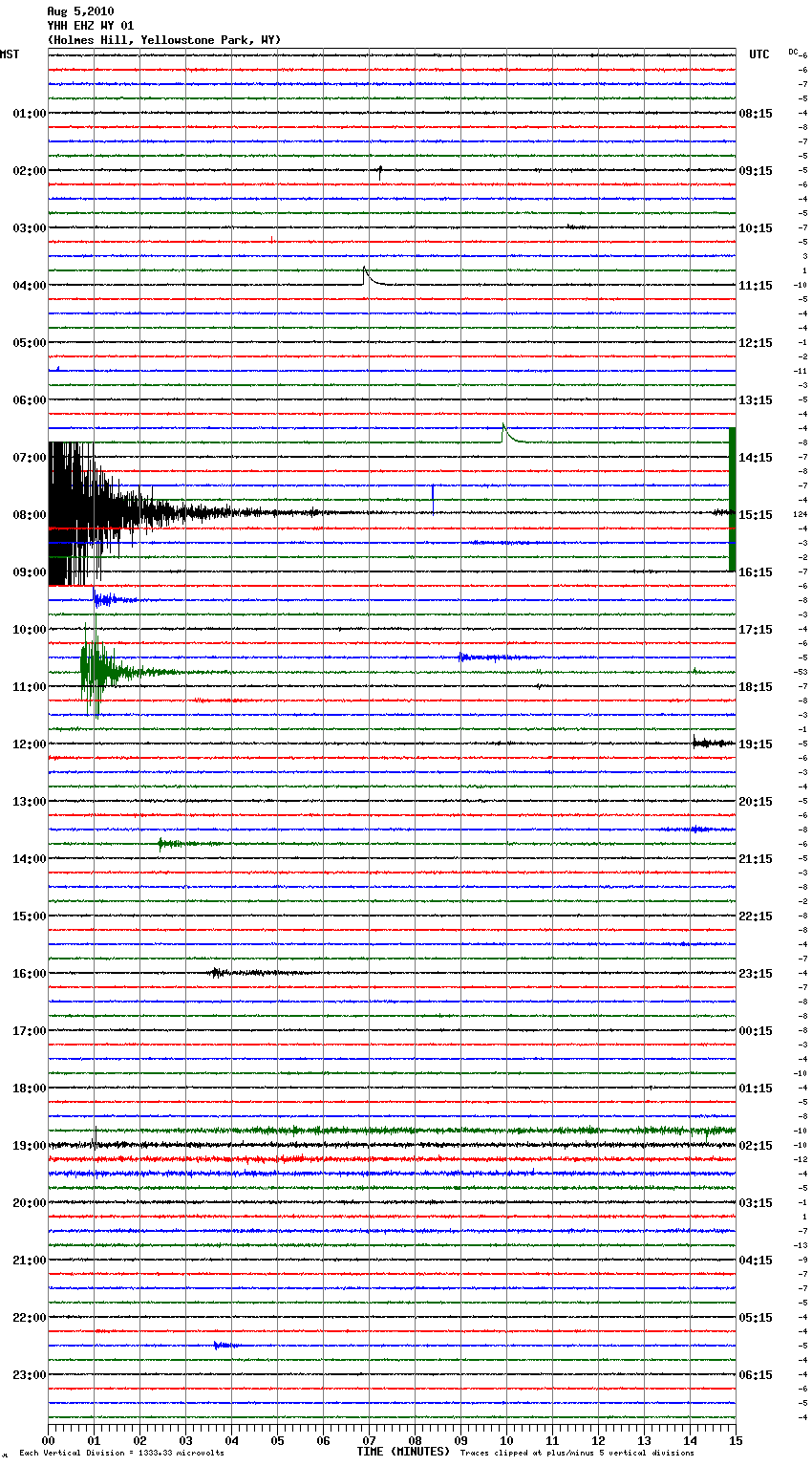Click the "MST" time zone label
This screenshot has height=1466, width=812.
pos(10,54)
